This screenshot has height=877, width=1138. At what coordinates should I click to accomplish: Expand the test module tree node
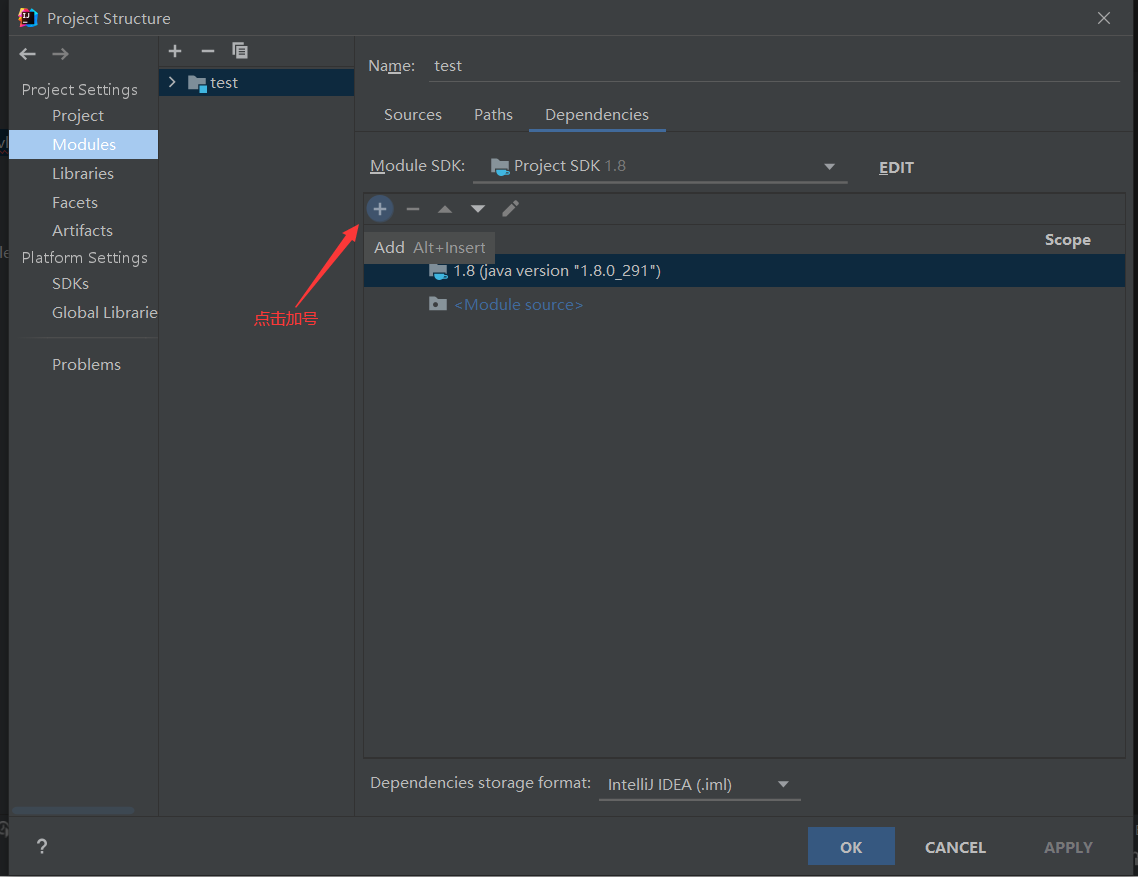[172, 82]
